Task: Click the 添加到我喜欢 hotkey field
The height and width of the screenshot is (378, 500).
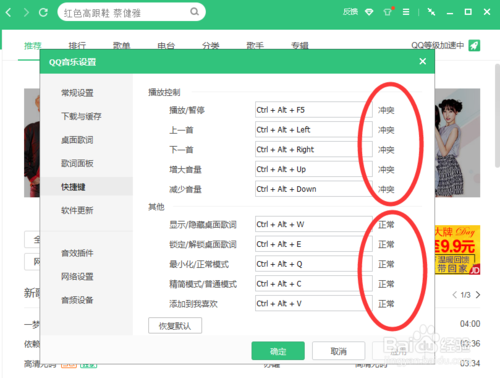Action: pyautogui.click(x=314, y=303)
